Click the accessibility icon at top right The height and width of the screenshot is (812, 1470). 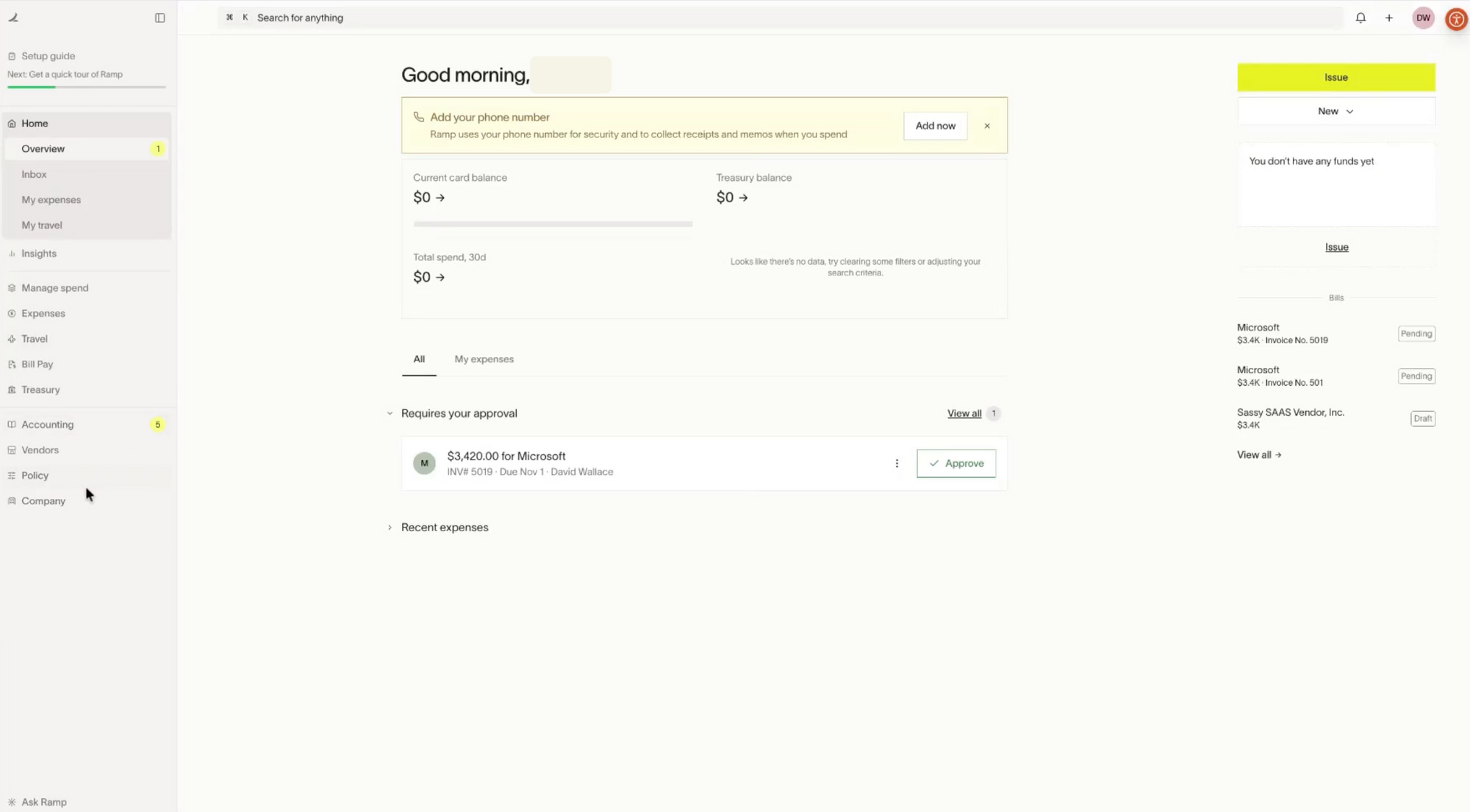[x=1456, y=18]
